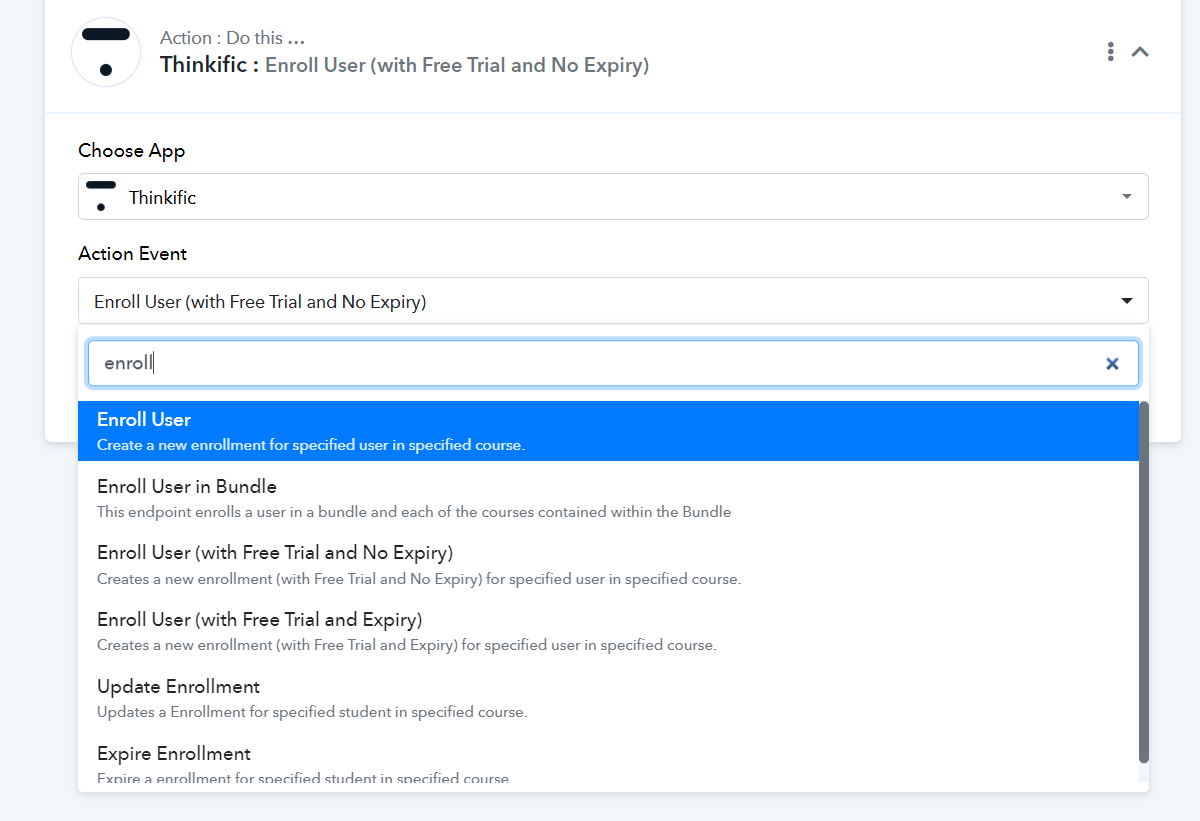Click the "Action : Do this ..." header text
This screenshot has height=821, width=1200.
coord(233,38)
